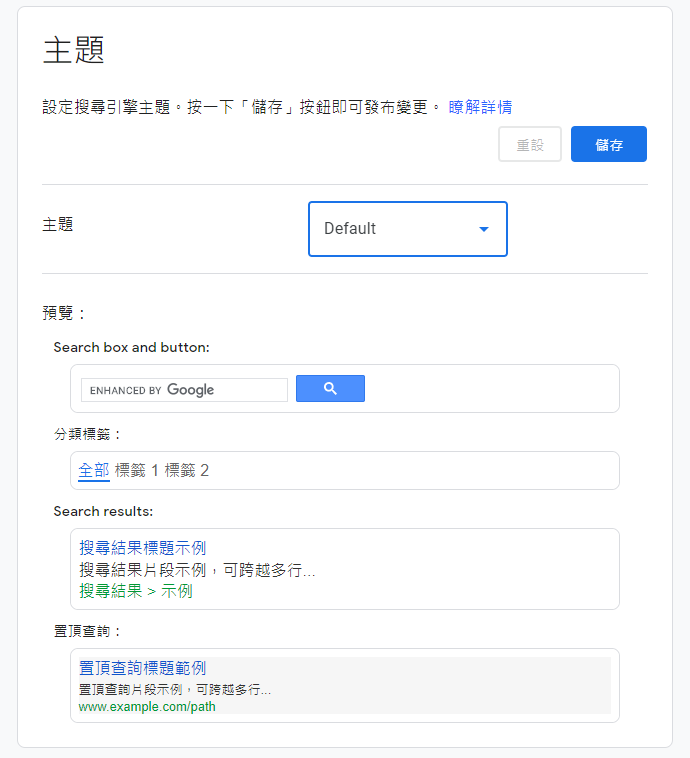
Task: Open the 置頂查詢標題範例 promotion title
Action: pyautogui.click(x=143, y=668)
